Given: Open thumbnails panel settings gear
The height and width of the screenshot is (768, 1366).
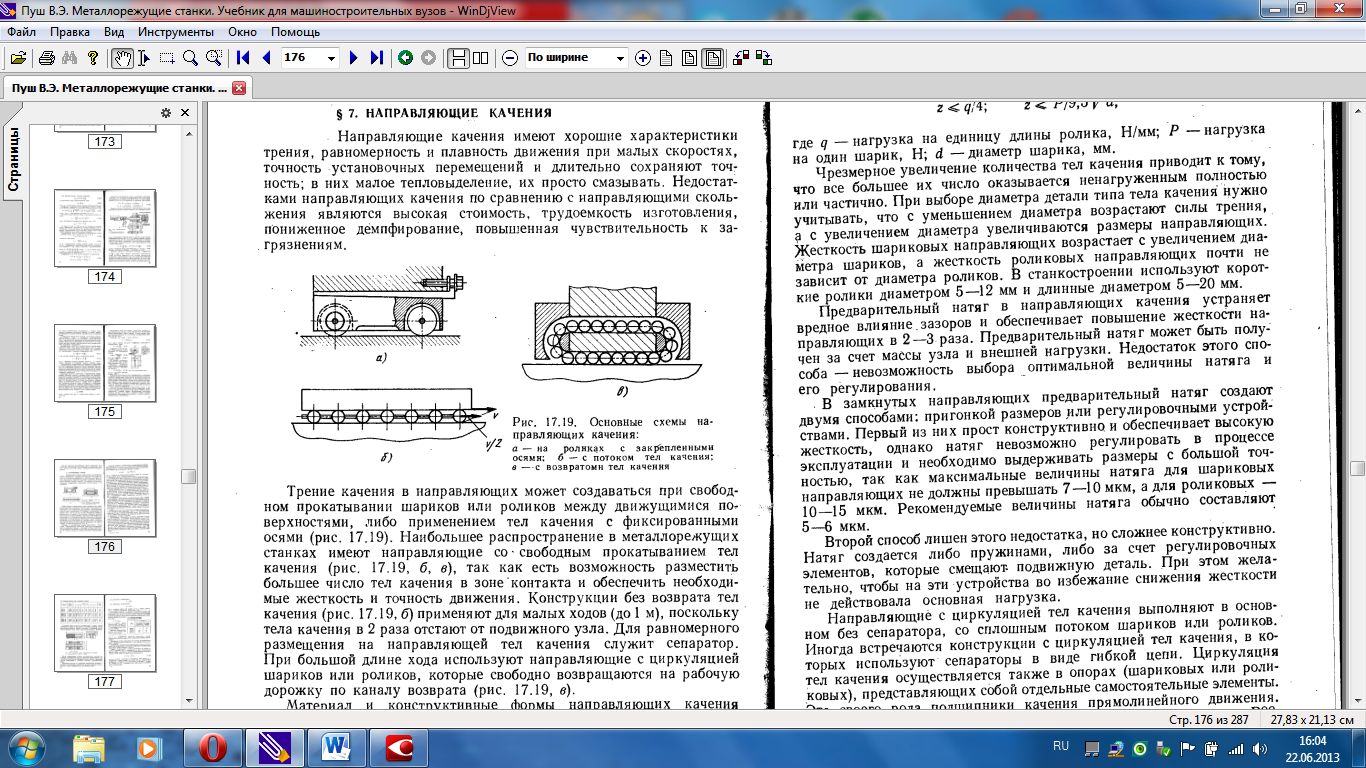Looking at the screenshot, I should click(166, 113).
